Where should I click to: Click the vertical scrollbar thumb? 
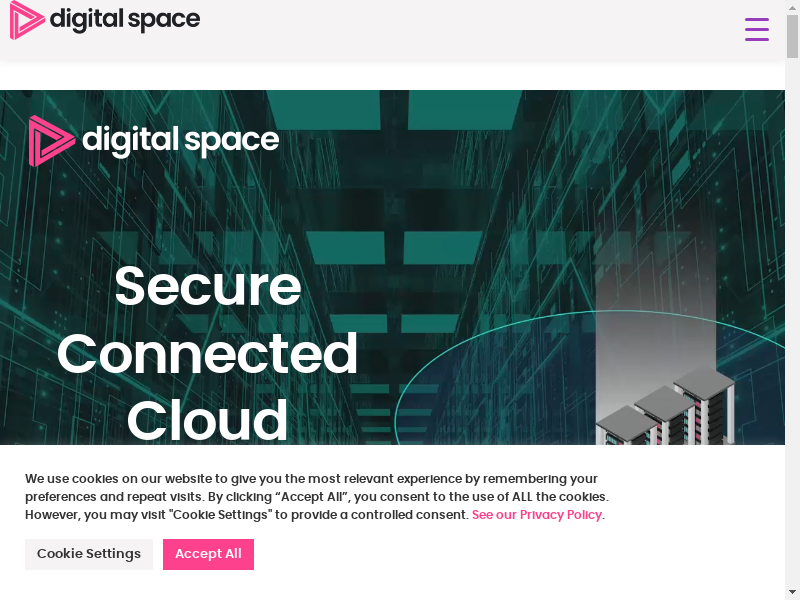[792, 37]
